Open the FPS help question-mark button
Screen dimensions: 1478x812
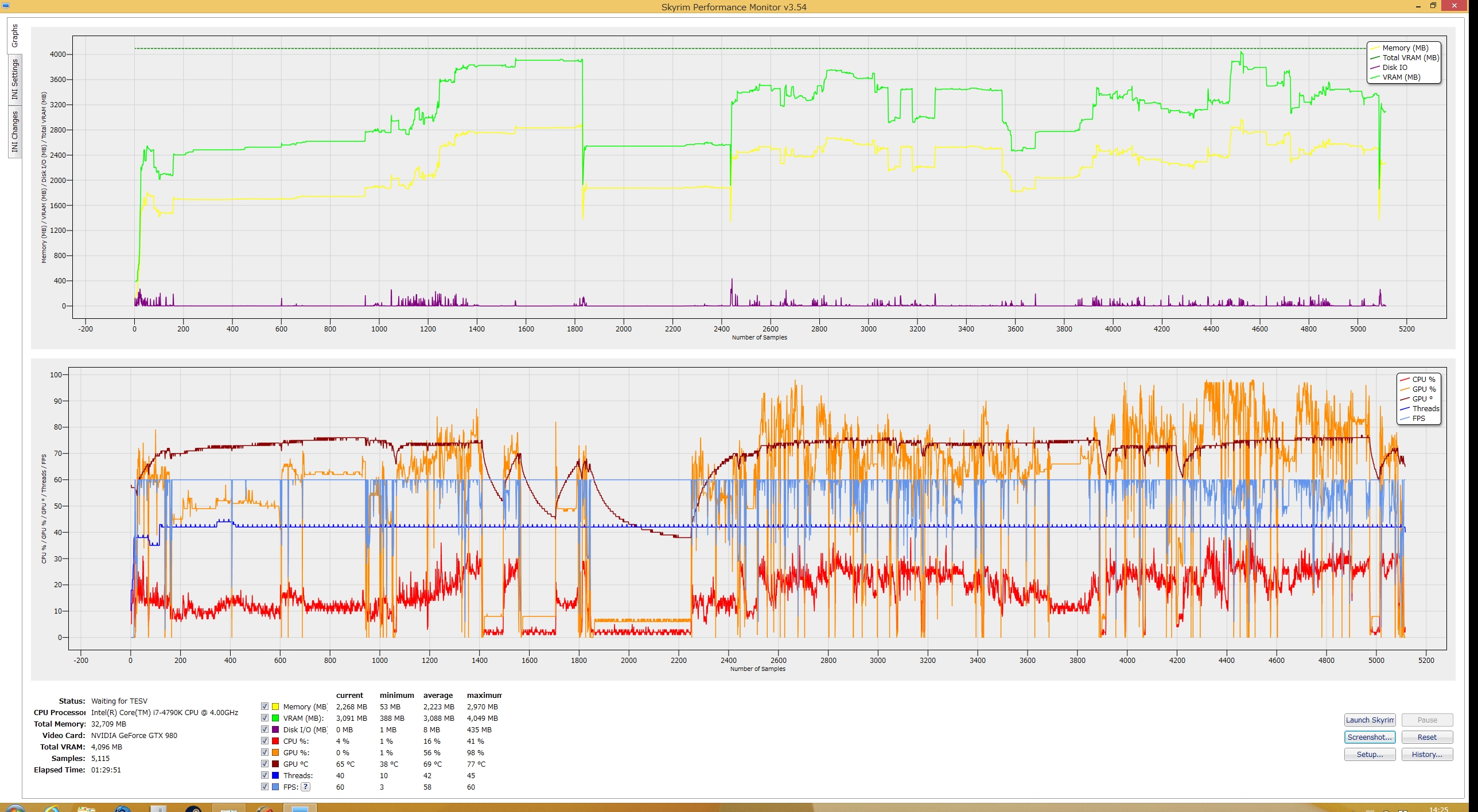click(x=306, y=787)
